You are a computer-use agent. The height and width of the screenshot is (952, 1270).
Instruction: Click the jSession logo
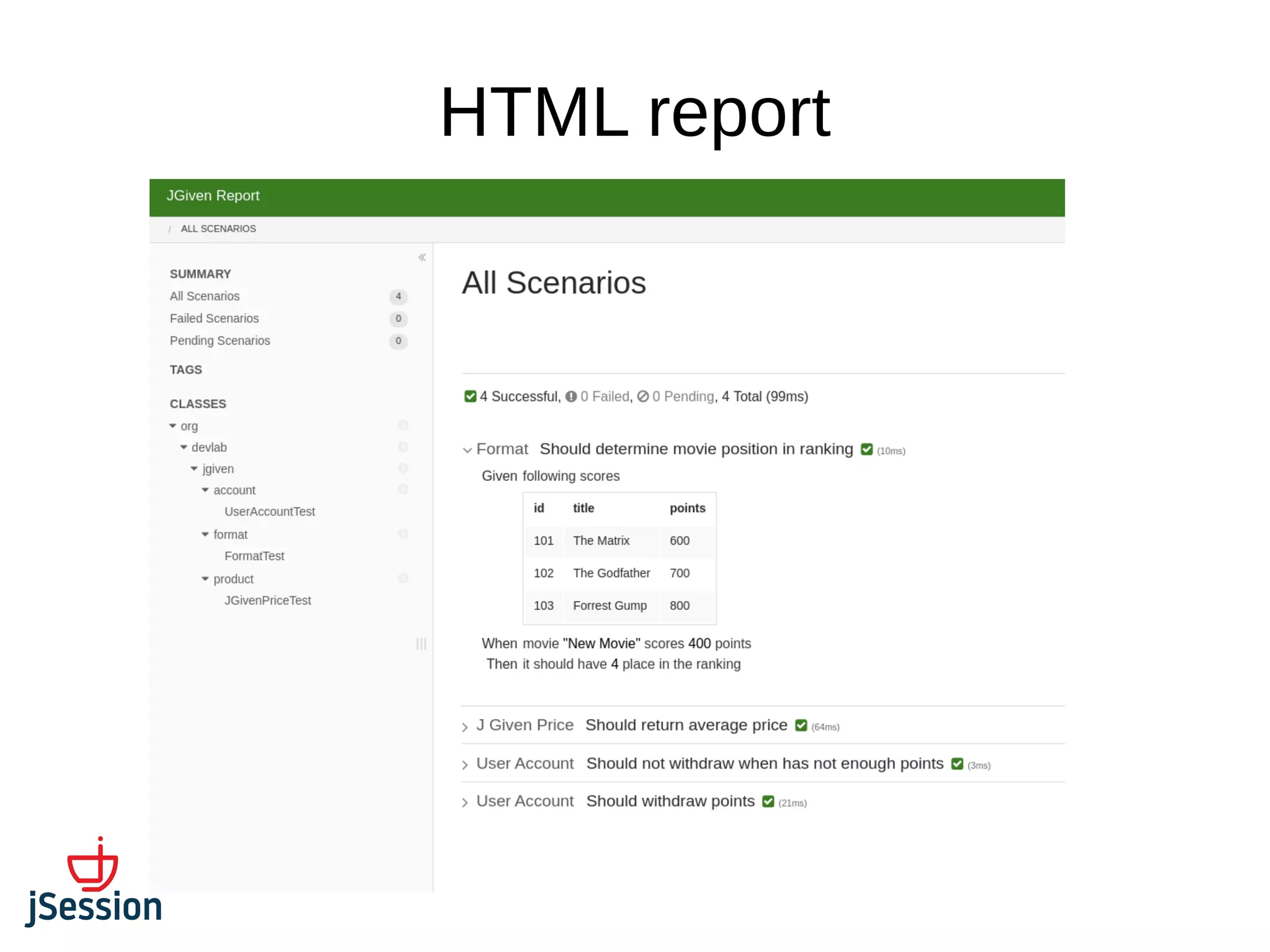[x=94, y=882]
